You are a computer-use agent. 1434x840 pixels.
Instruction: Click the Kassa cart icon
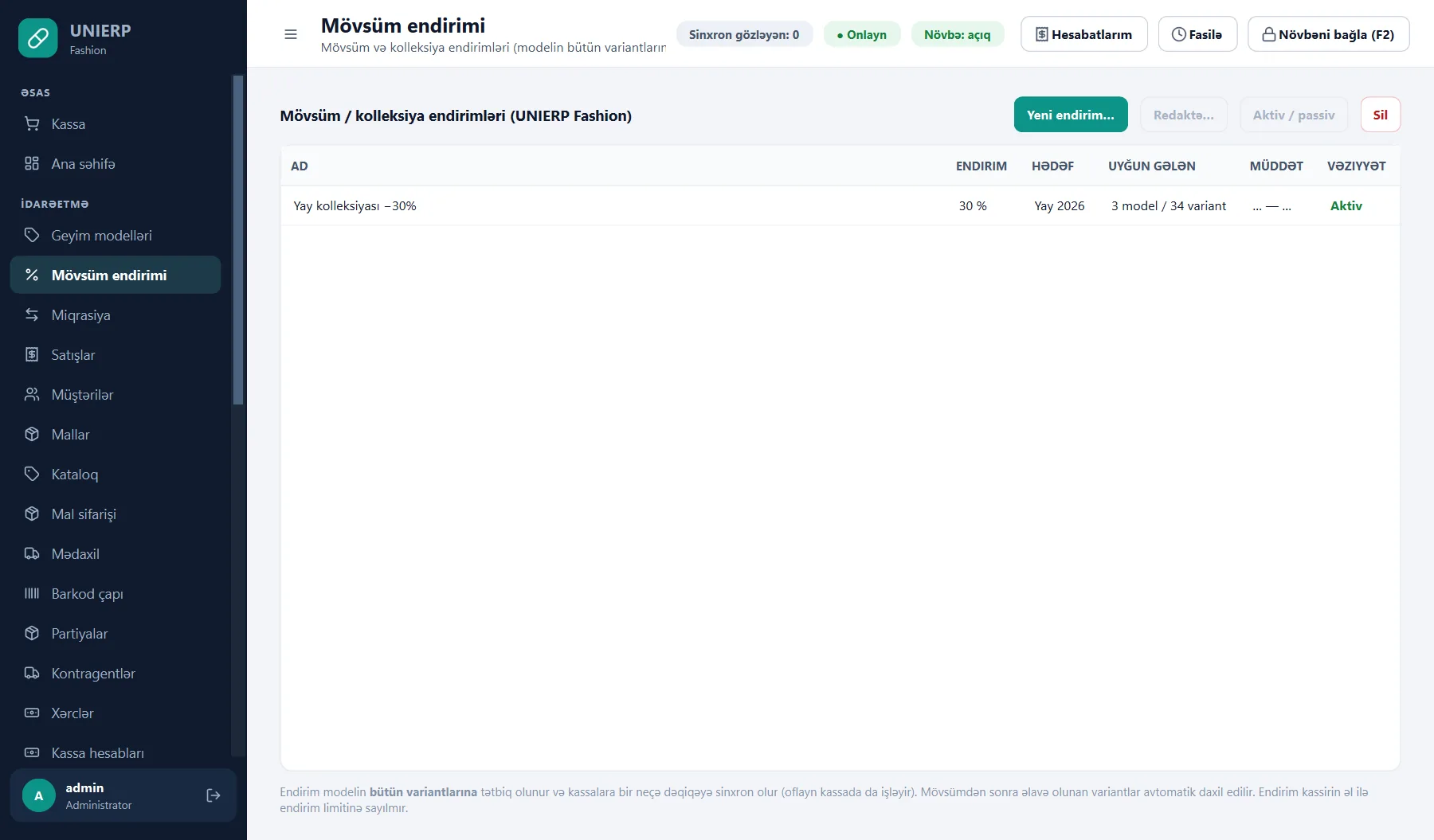pyautogui.click(x=32, y=124)
